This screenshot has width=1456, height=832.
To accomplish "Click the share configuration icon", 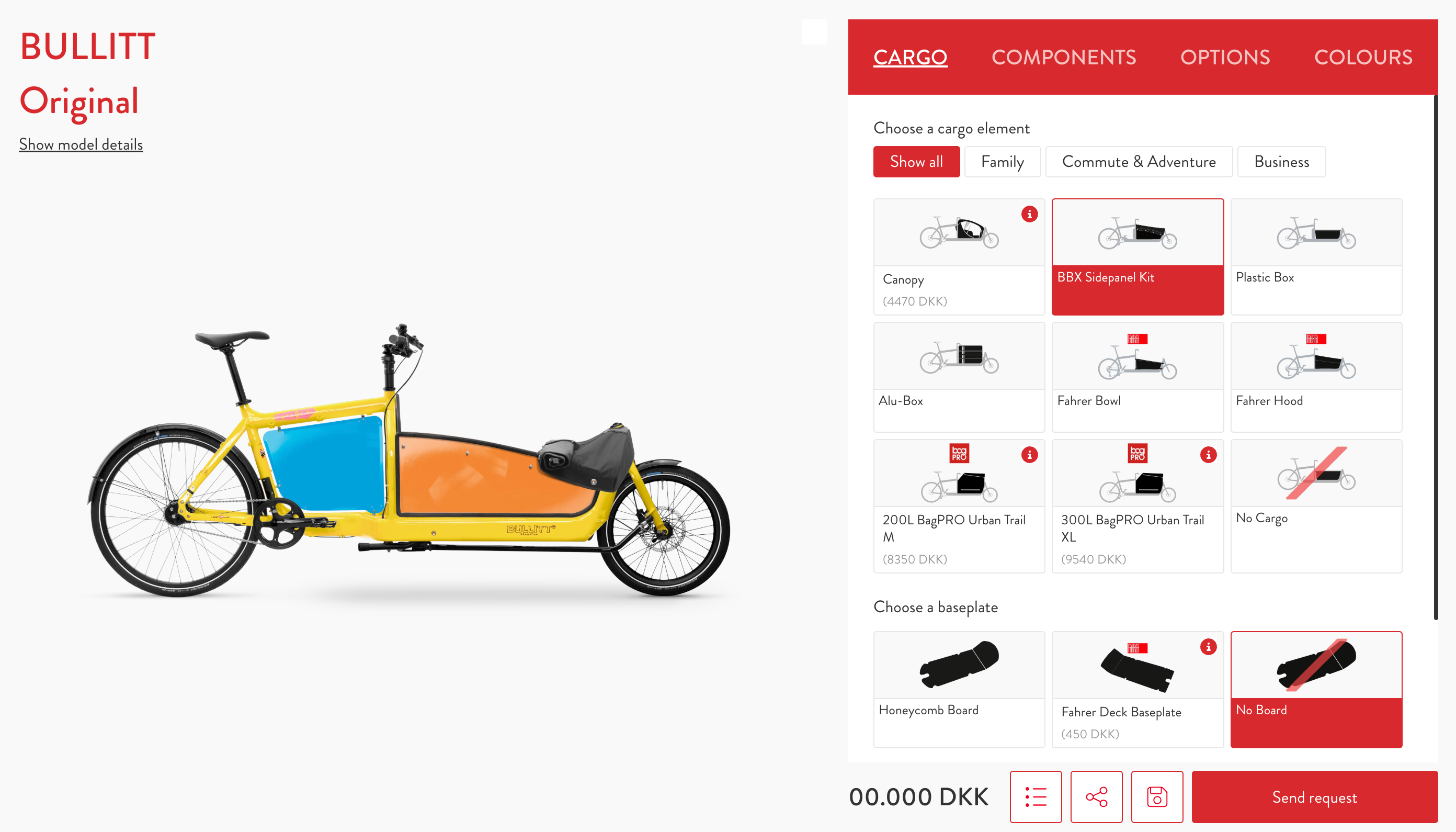I will pos(1096,796).
